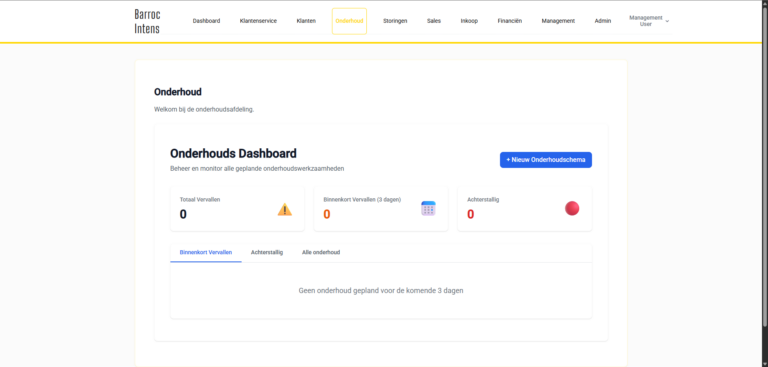Viewport: 768px width, 367px height.
Task: Go to the Sales page
Action: [433, 21]
